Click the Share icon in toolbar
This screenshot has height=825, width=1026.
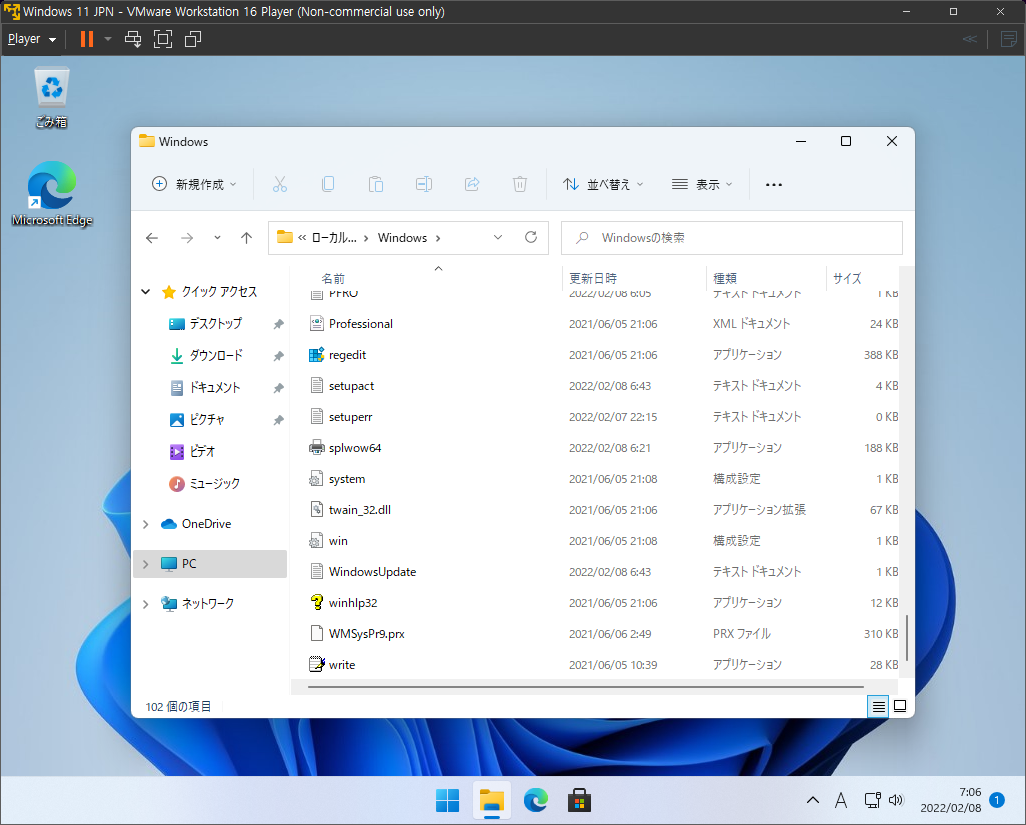pos(472,184)
